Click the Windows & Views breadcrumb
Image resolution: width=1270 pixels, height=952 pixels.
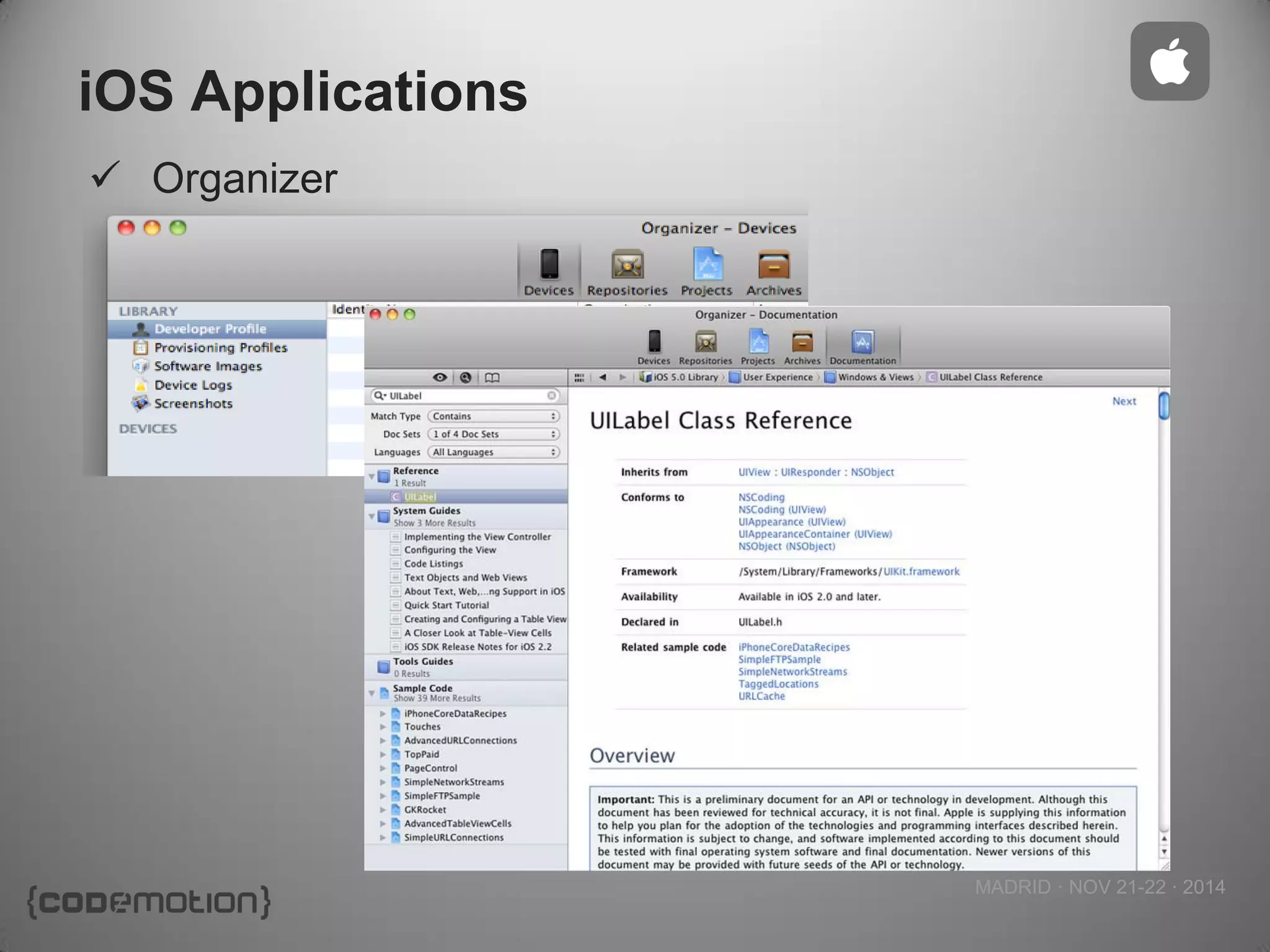869,377
